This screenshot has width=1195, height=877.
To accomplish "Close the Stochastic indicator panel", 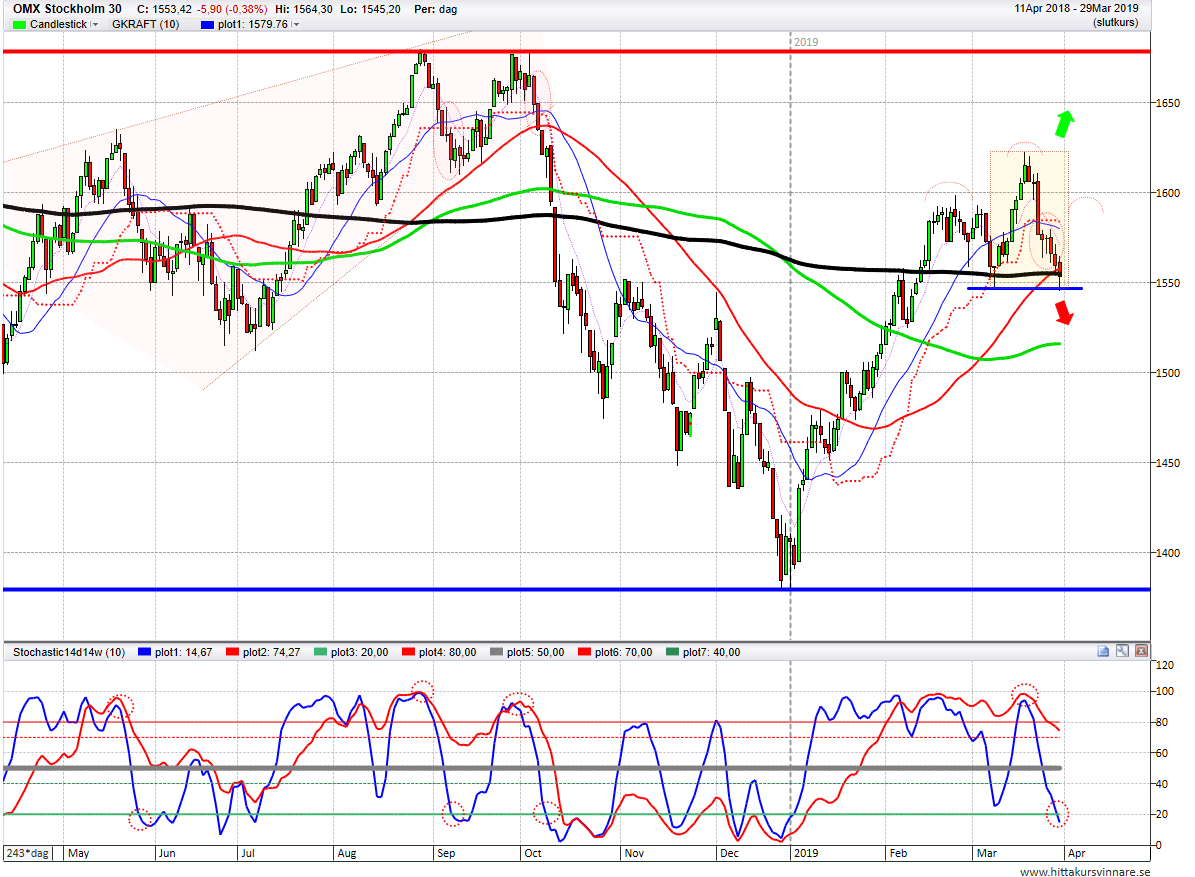I will [1141, 651].
